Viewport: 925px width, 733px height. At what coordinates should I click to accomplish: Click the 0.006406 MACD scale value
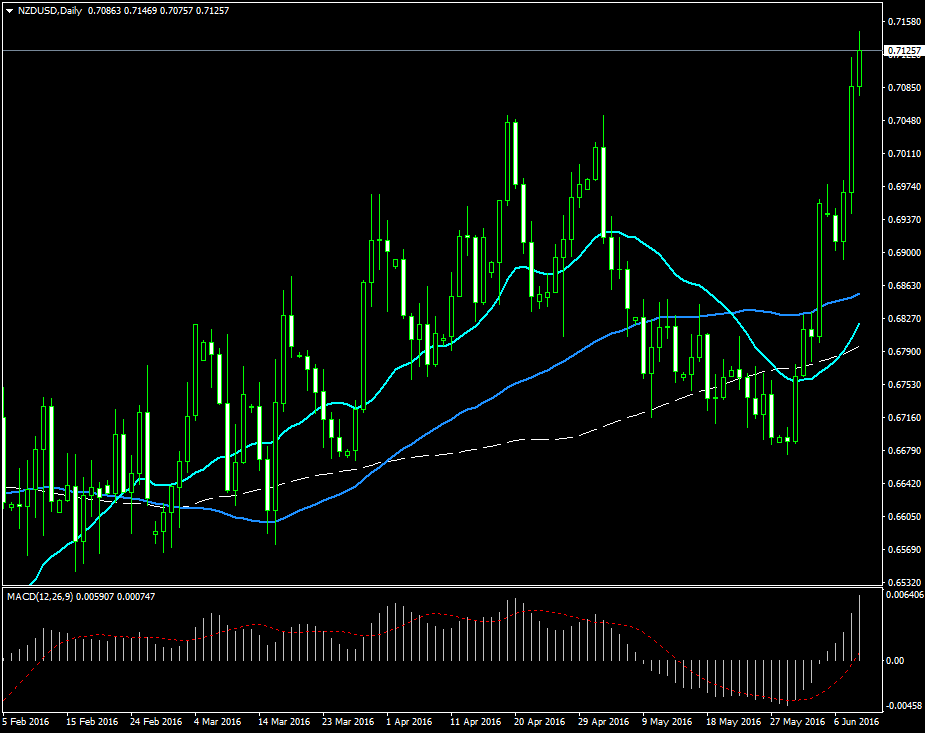click(905, 596)
